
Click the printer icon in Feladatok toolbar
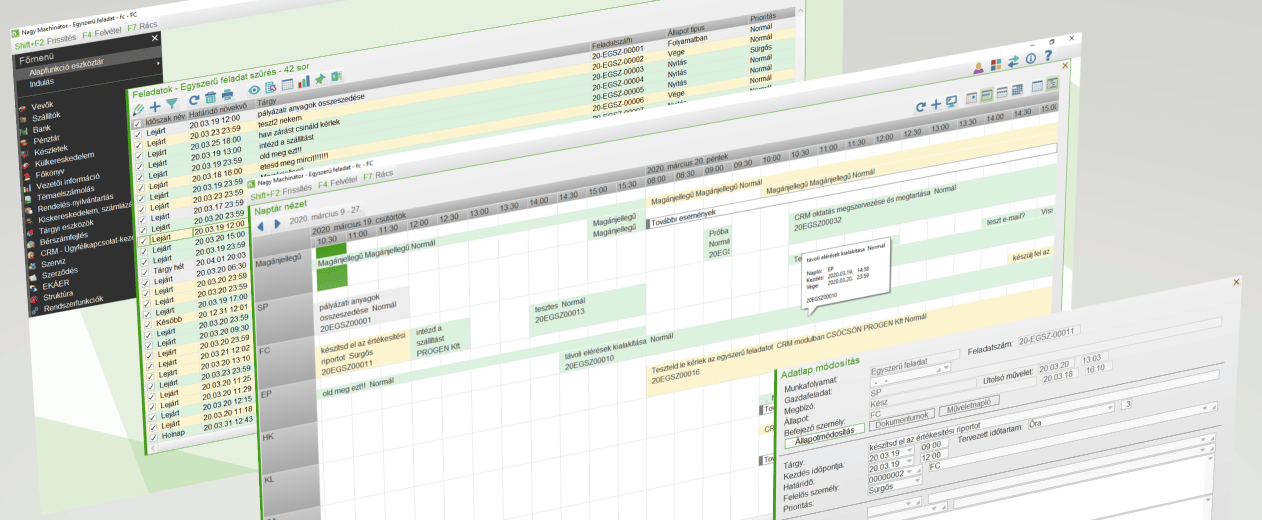coord(228,95)
